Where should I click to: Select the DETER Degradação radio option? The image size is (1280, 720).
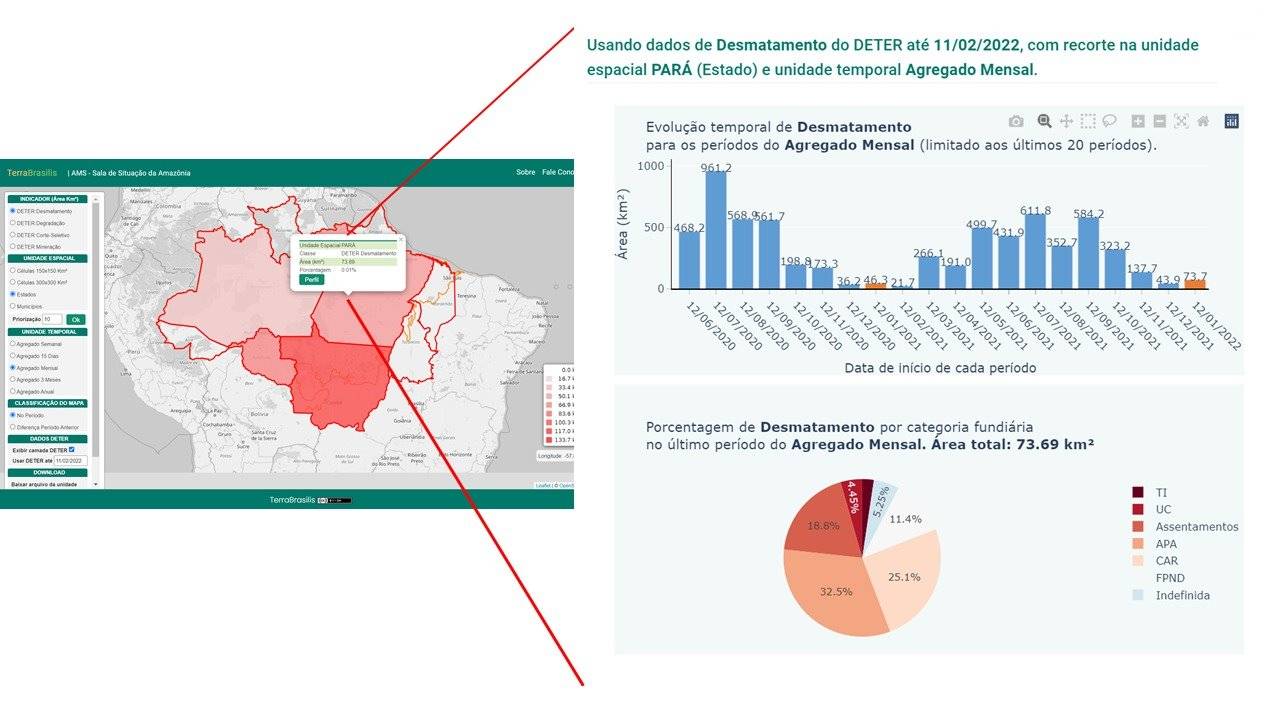13,223
